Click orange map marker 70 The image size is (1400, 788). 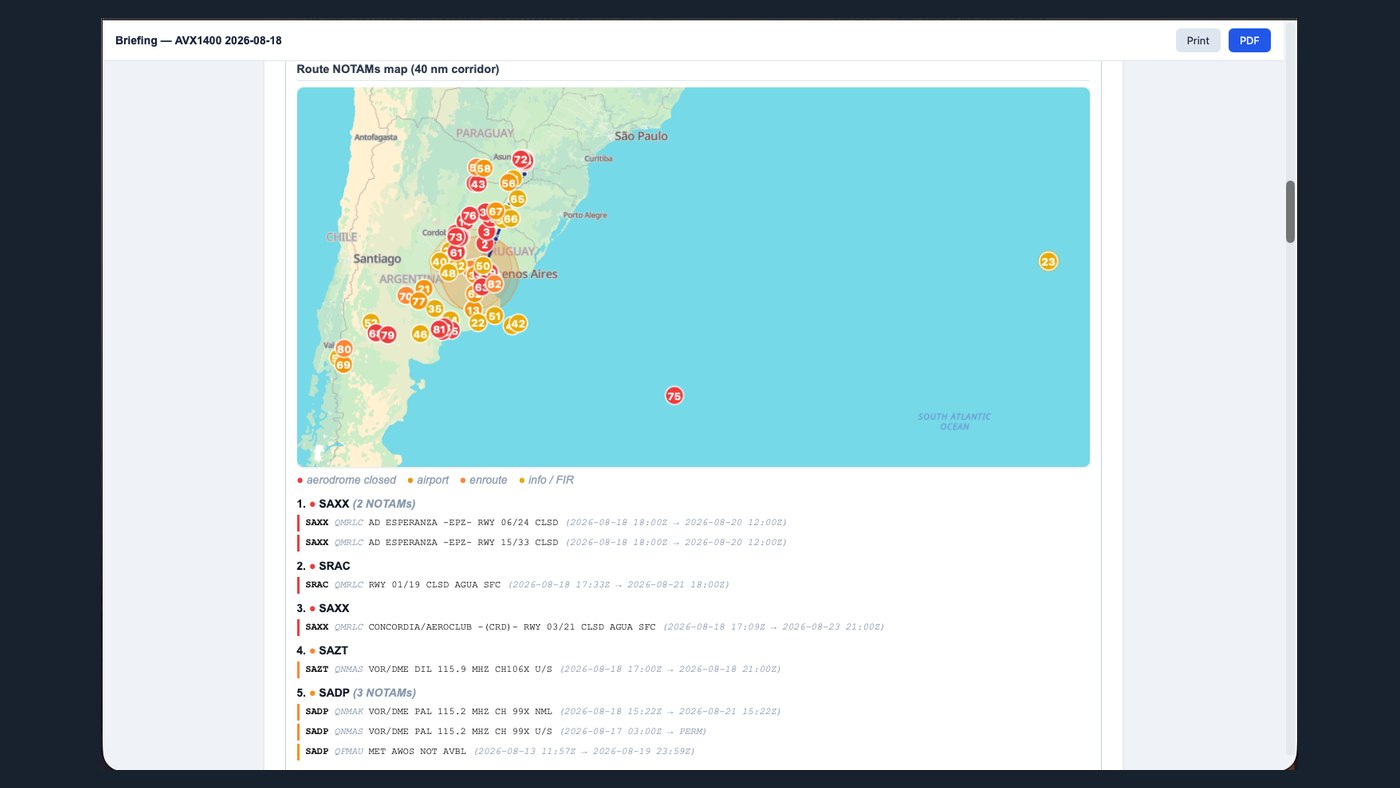(x=406, y=297)
